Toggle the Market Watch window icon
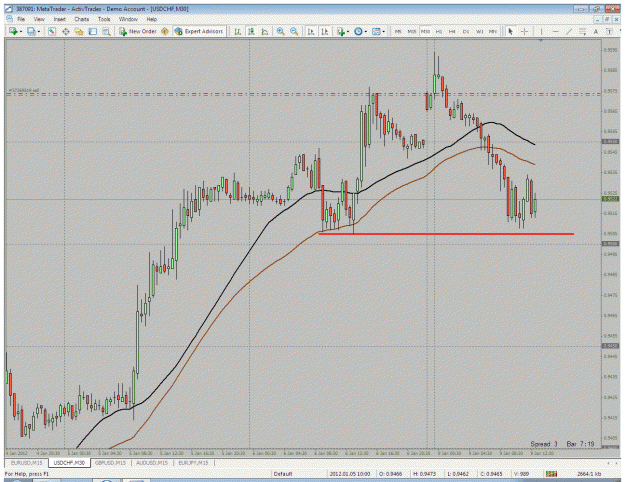Image resolution: width=625 pixels, height=482 pixels. coord(52,31)
